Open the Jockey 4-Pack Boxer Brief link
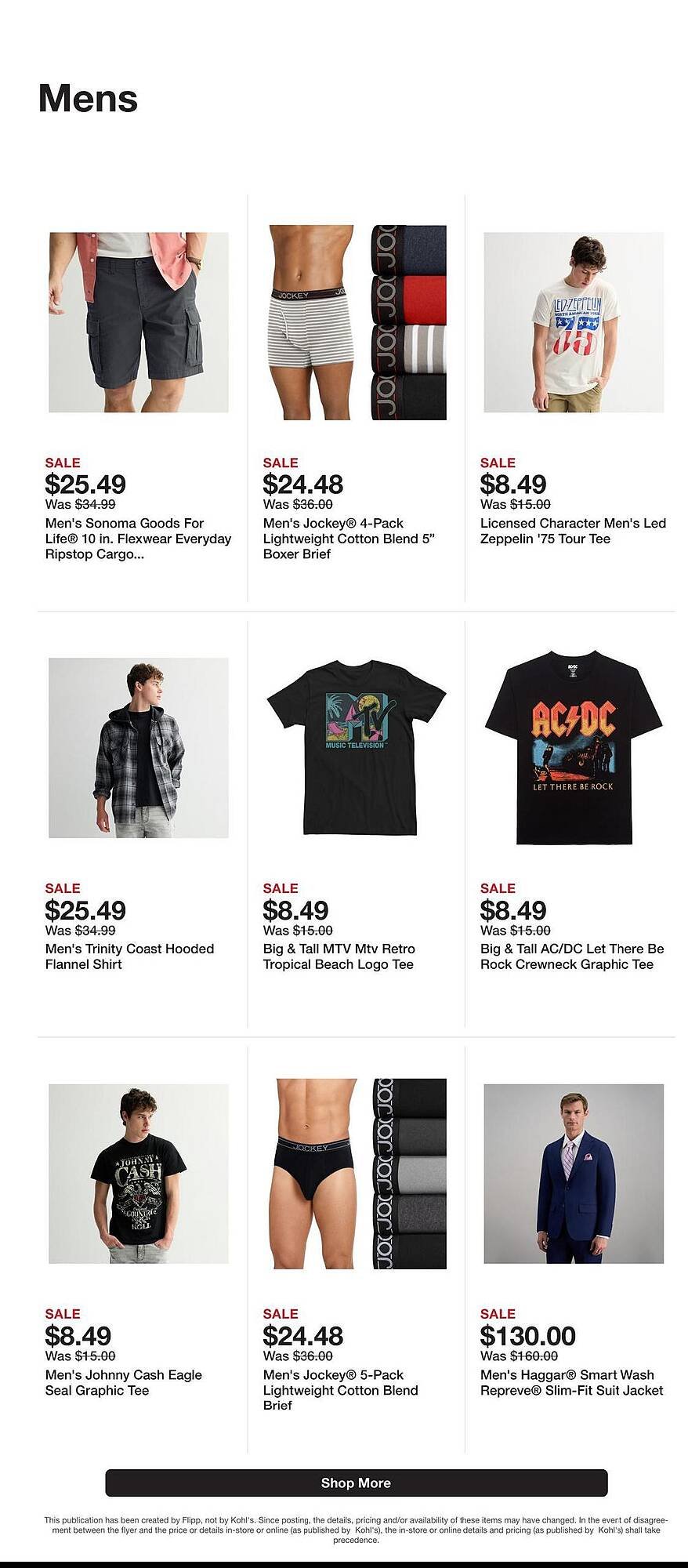 pyautogui.click(x=349, y=539)
